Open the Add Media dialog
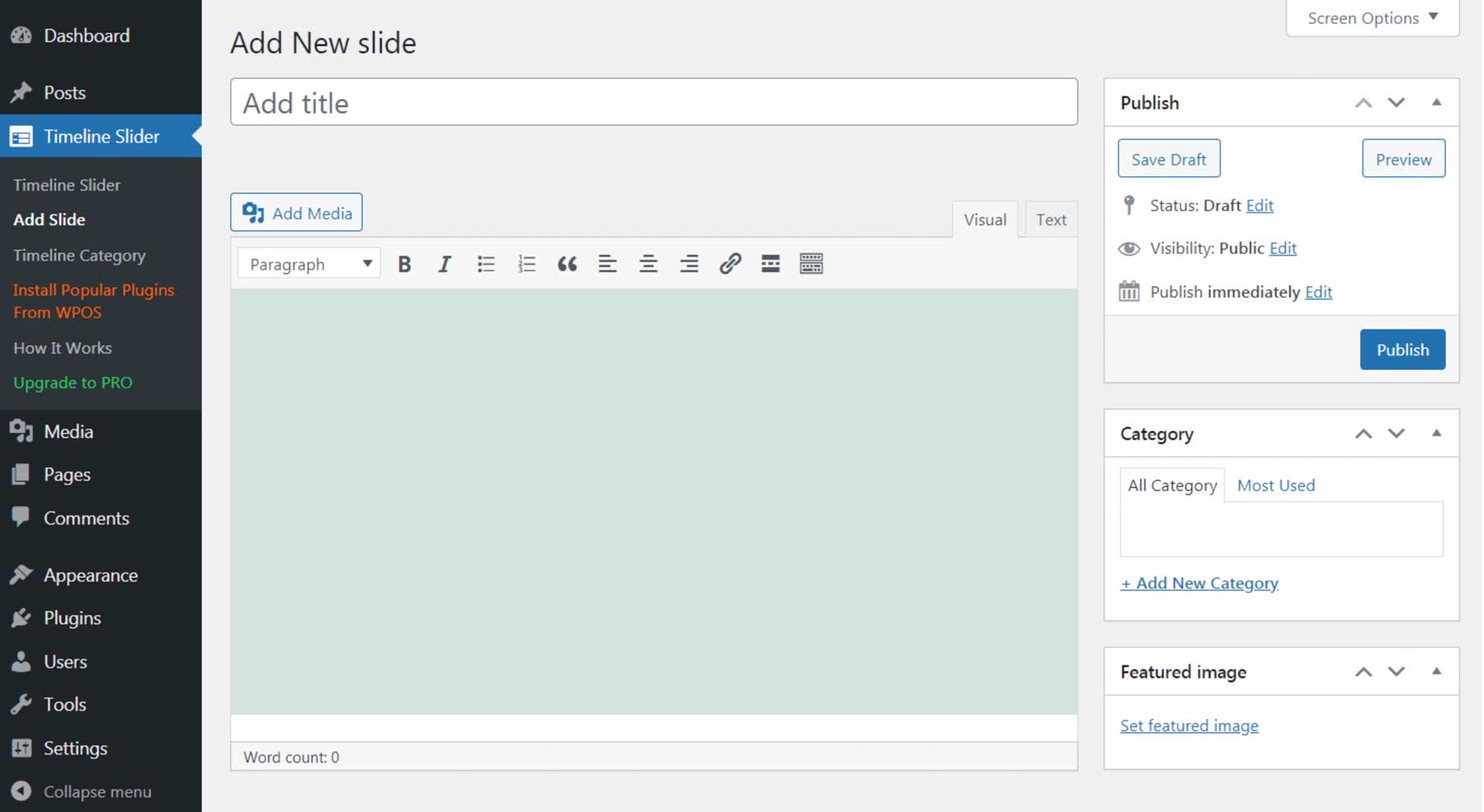The width and height of the screenshot is (1484, 812). [296, 212]
